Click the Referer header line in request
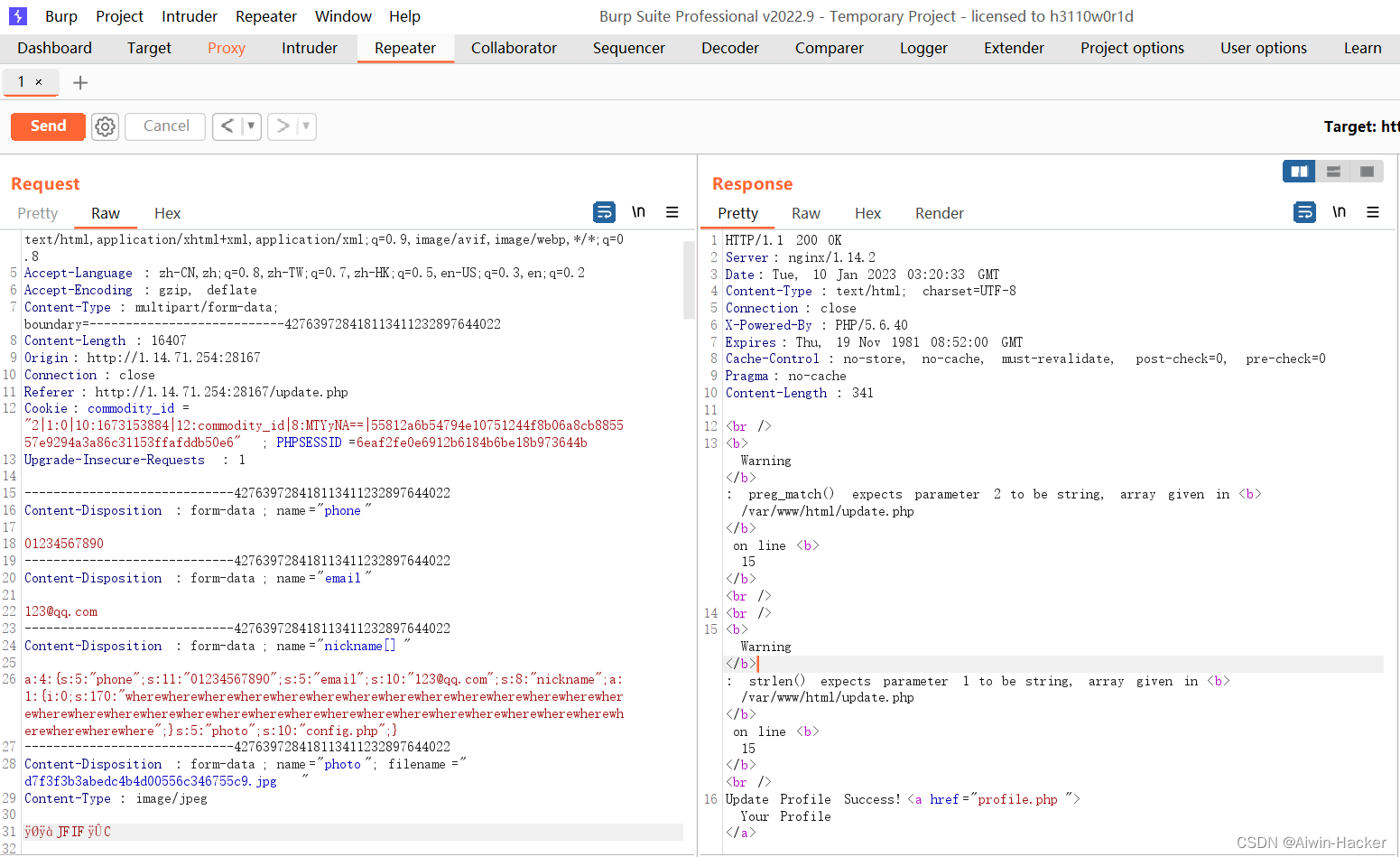Viewport: 1400px width, 857px height. pos(186,393)
